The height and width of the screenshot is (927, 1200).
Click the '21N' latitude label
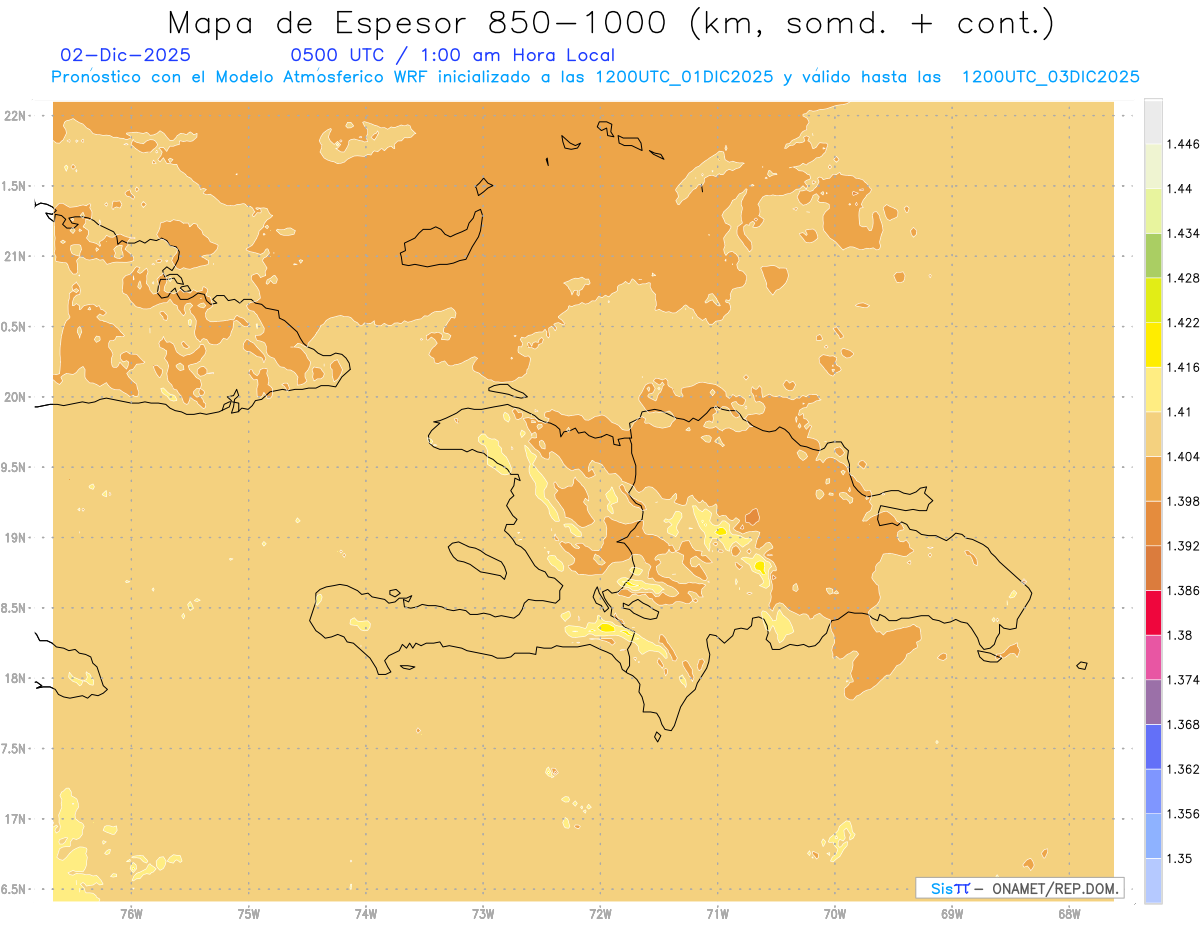tap(15, 256)
